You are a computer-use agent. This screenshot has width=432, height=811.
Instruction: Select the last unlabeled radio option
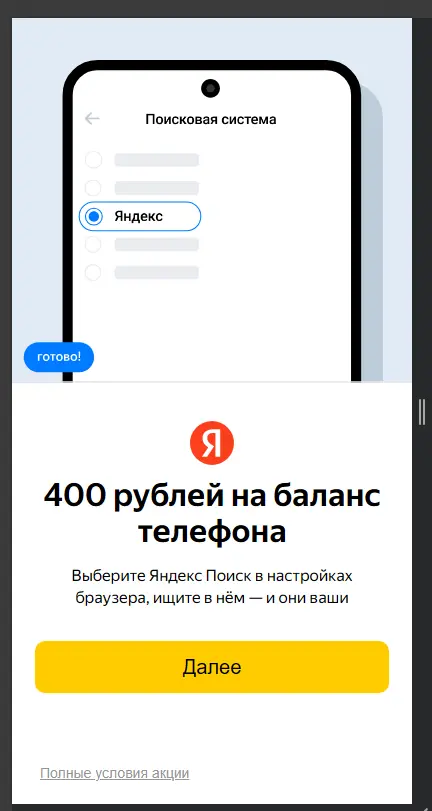pyautogui.click(x=93, y=273)
